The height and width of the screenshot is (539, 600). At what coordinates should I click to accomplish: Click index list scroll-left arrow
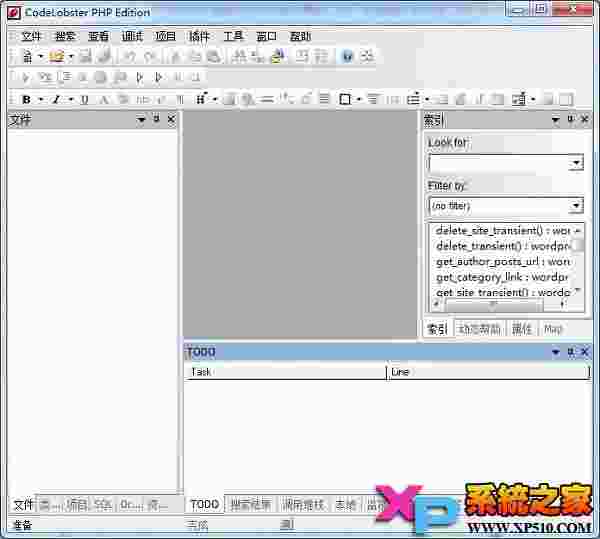coord(436,305)
